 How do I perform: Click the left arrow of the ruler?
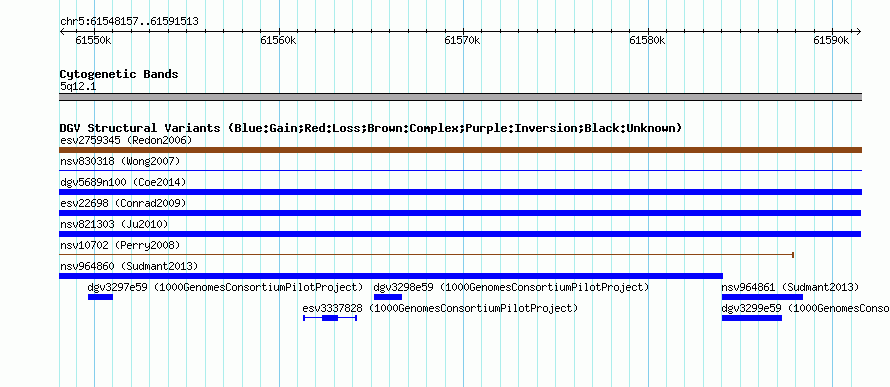pos(62,32)
